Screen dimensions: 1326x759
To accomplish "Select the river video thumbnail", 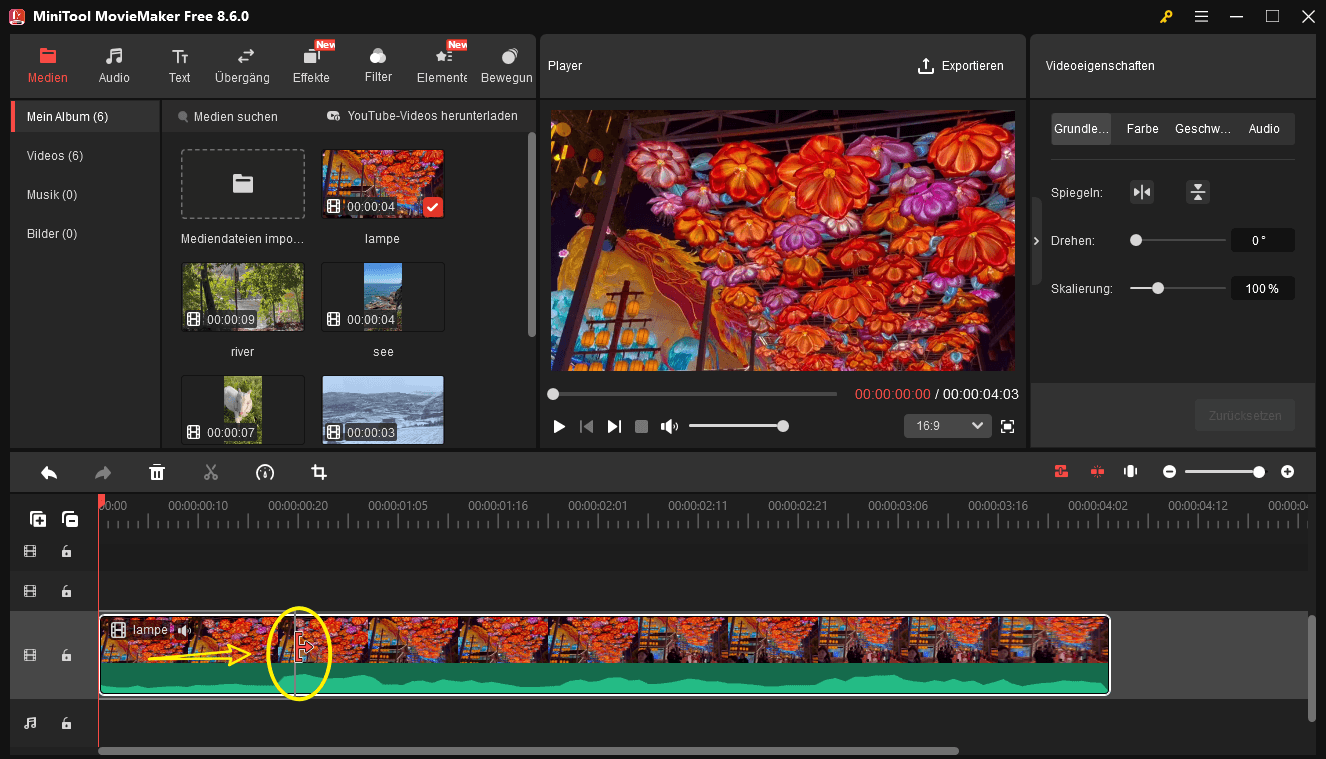I will (x=242, y=296).
